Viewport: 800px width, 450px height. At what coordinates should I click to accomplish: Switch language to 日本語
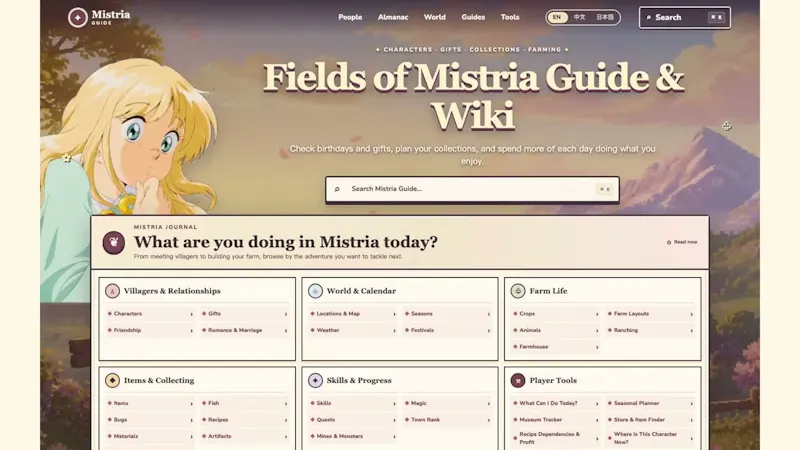pos(605,17)
